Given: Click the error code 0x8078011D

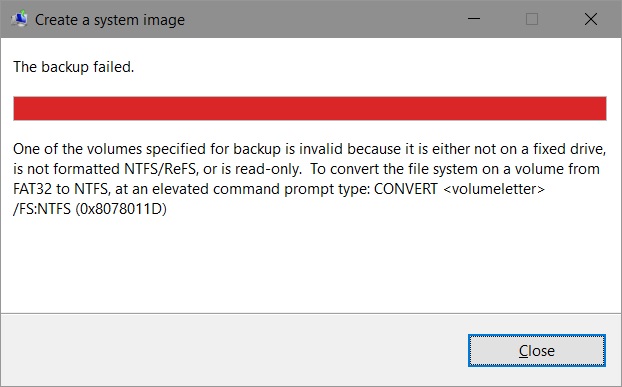Looking at the screenshot, I should pos(121,209).
